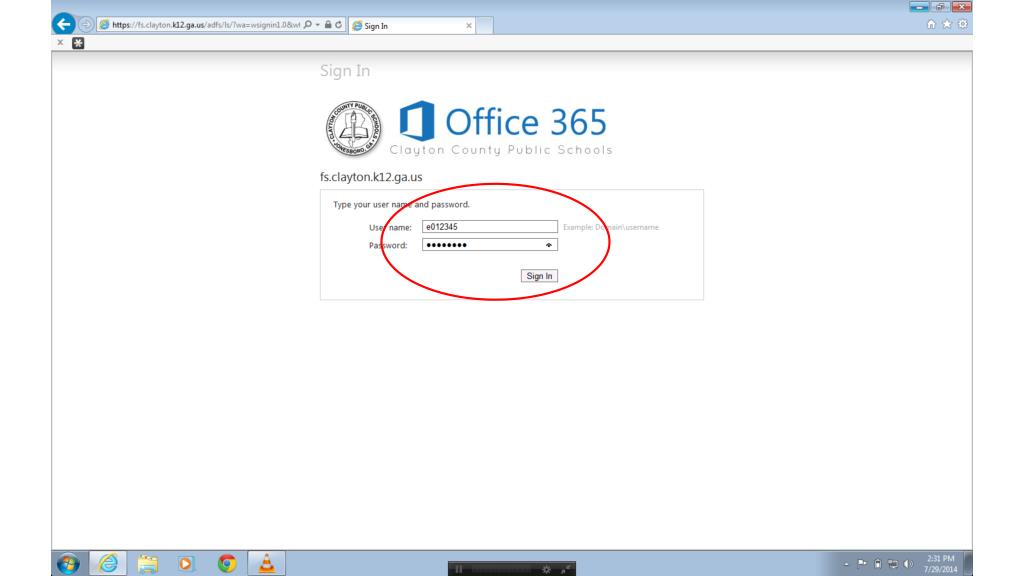The width and height of the screenshot is (1024, 576).
Task: Launch Google Chrome from taskbar
Action: (227, 563)
